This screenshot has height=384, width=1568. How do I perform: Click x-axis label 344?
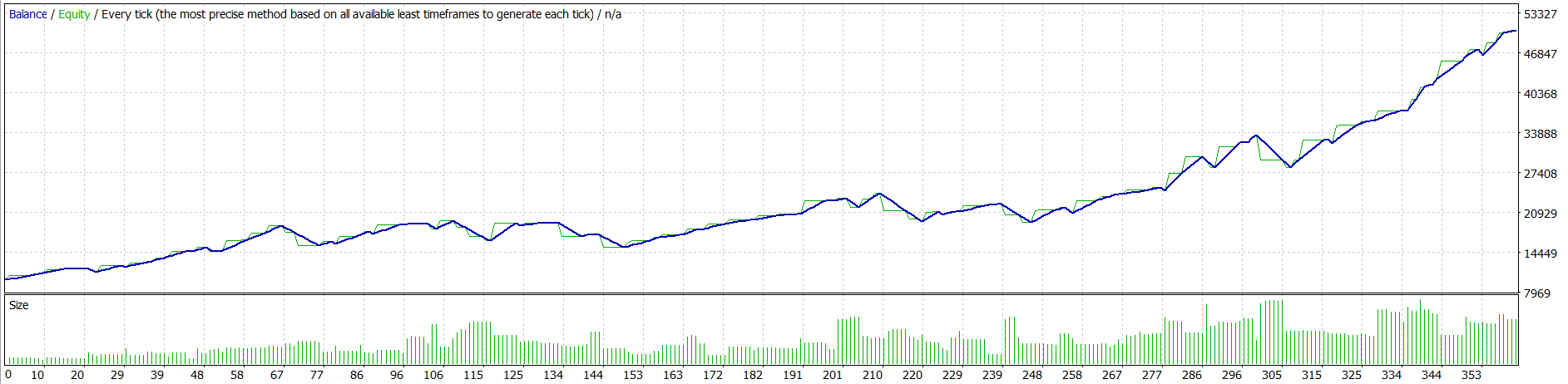click(1432, 375)
